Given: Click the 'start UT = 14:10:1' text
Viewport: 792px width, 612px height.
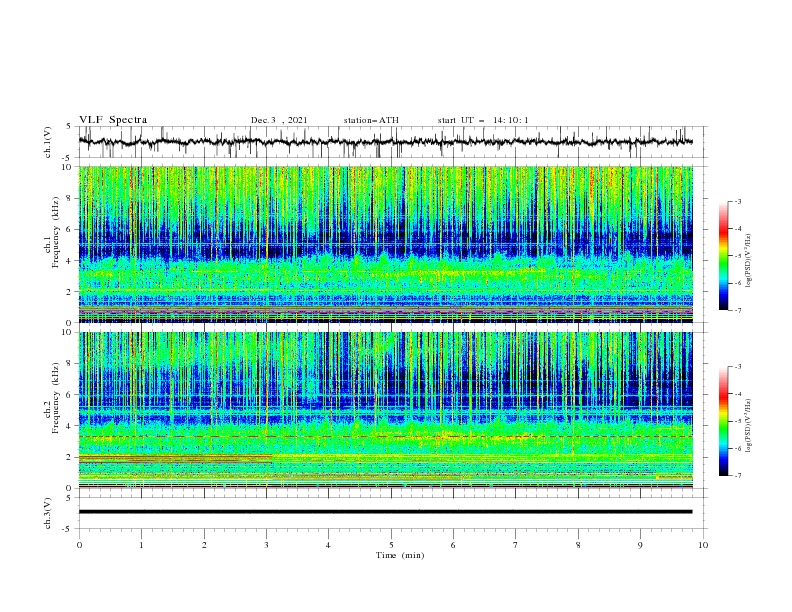Looking at the screenshot, I should (x=483, y=120).
